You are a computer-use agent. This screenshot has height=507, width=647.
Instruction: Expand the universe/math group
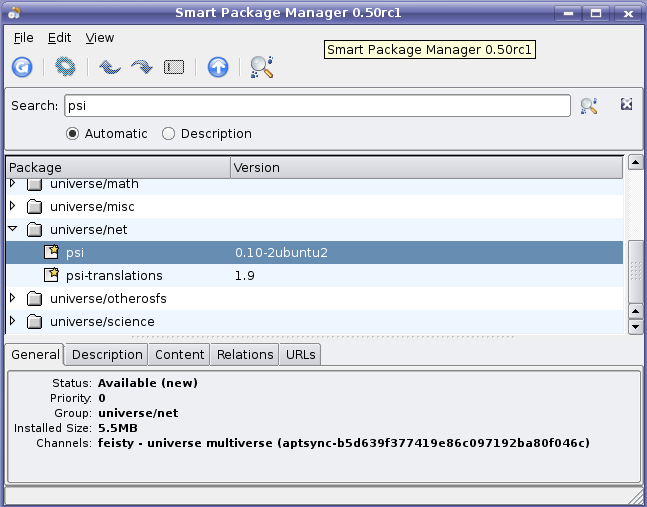coord(12,183)
